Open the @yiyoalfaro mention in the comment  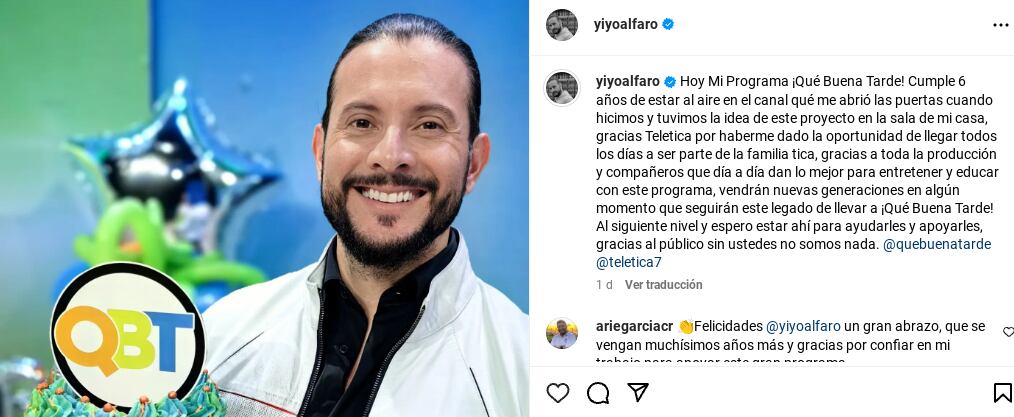(x=803, y=326)
